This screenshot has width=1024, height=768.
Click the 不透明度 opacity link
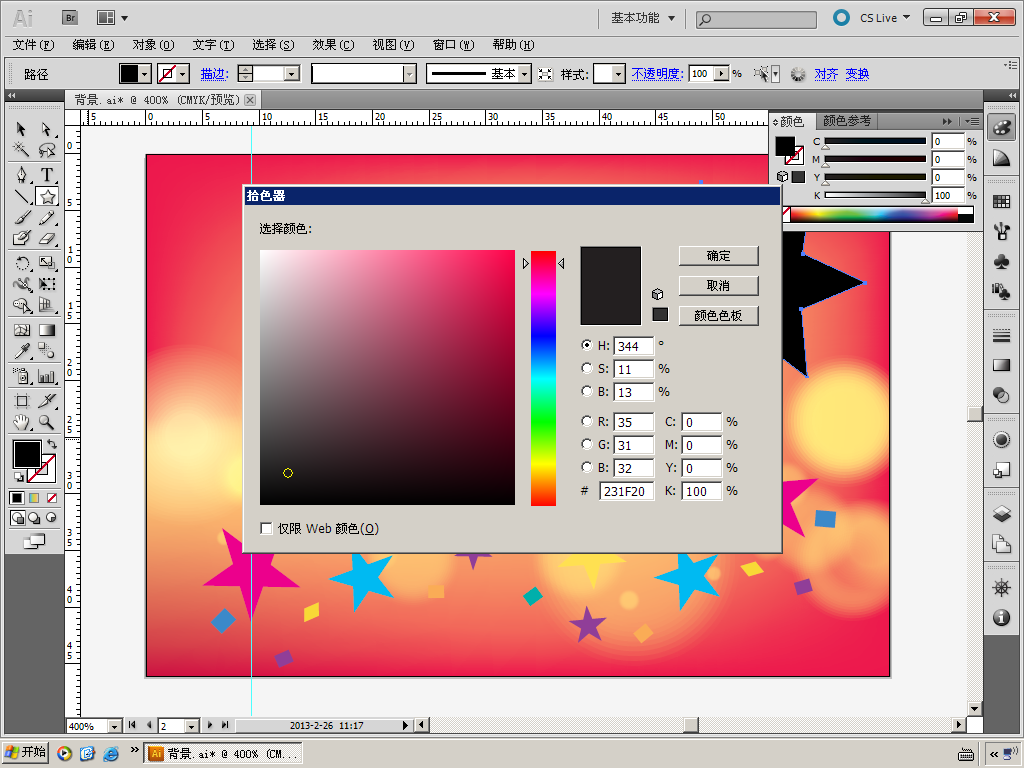click(x=657, y=74)
